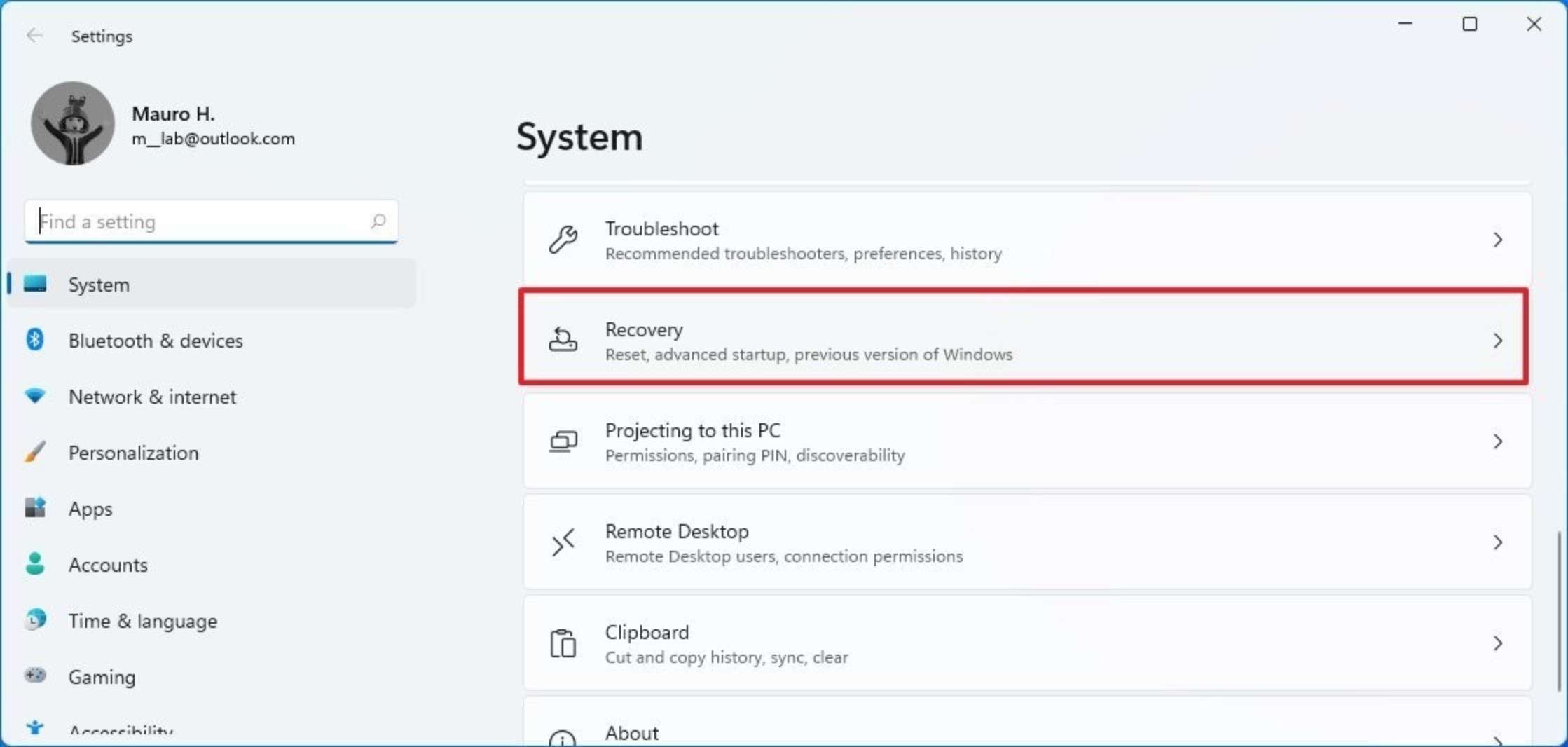
Task: Open Personalization settings
Action: (212, 453)
